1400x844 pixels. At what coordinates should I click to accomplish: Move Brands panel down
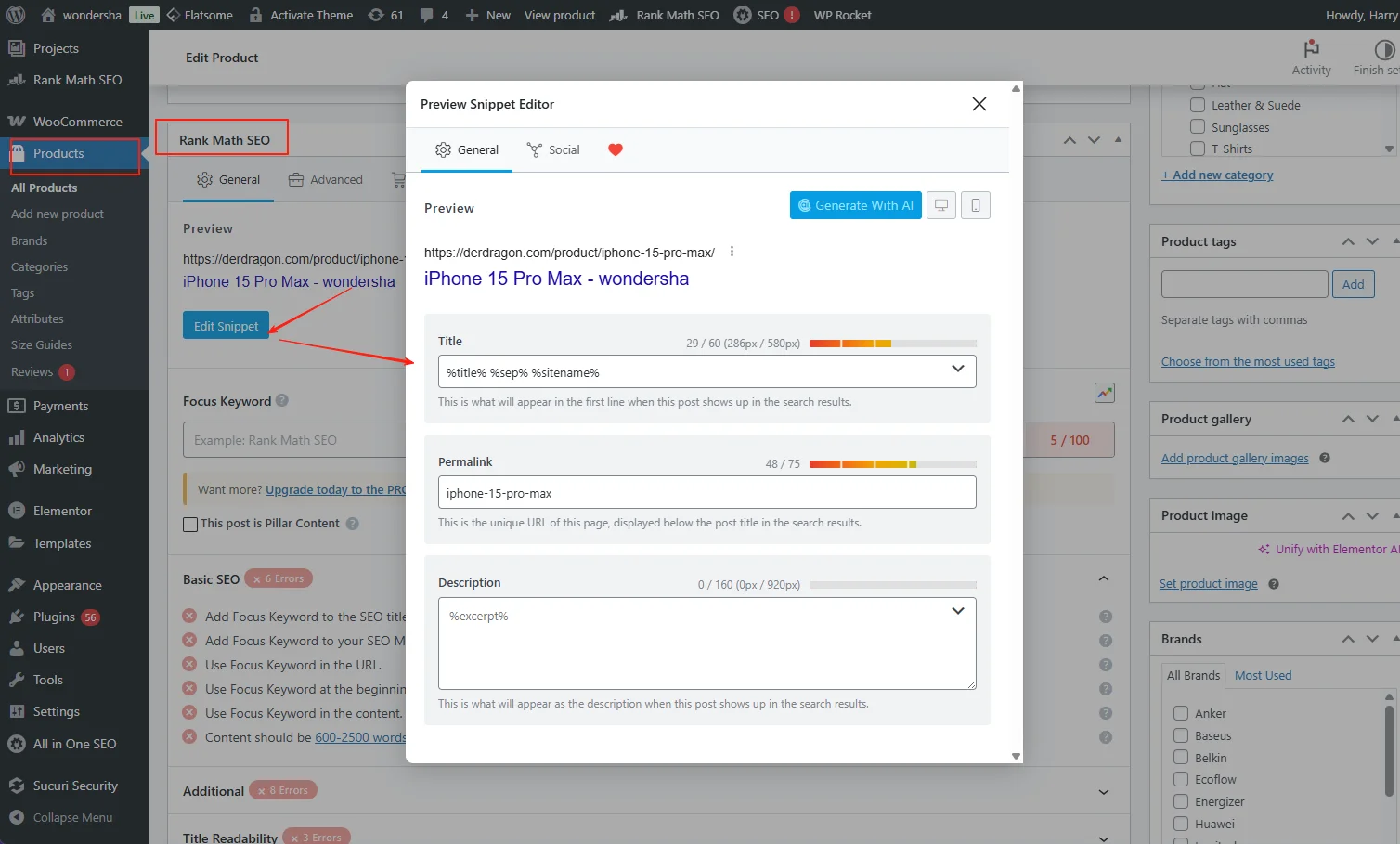point(1372,639)
